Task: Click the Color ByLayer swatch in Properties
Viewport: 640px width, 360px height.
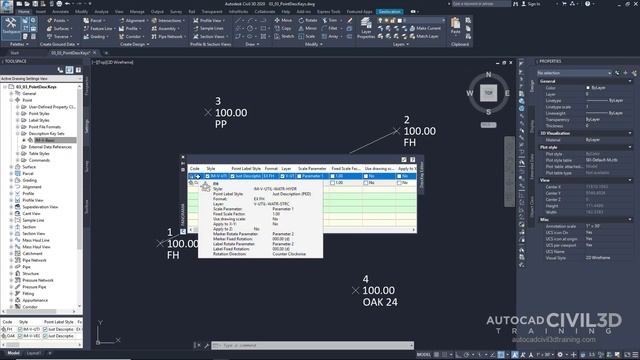Action: click(588, 88)
